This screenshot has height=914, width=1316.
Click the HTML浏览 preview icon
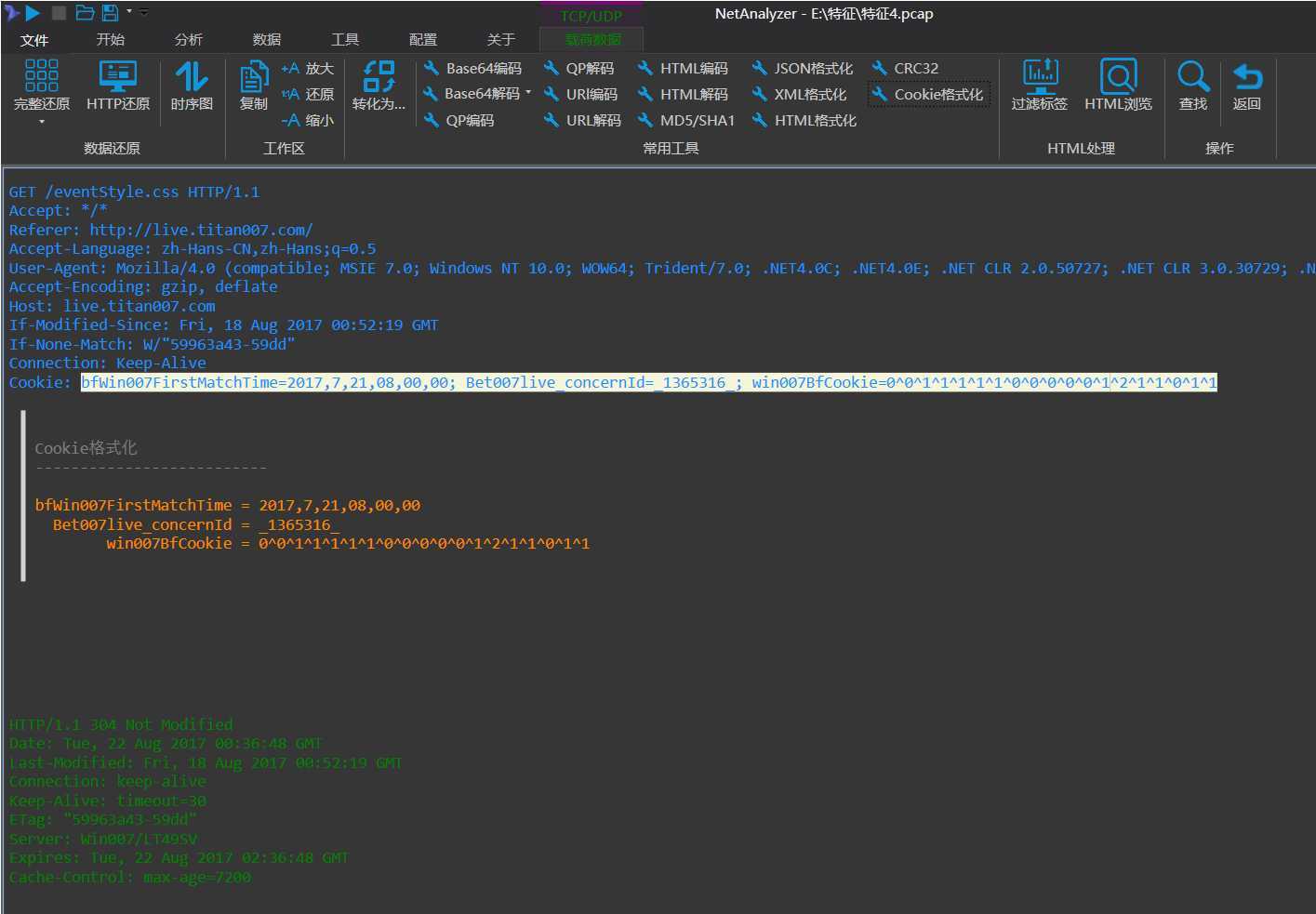click(x=1118, y=75)
